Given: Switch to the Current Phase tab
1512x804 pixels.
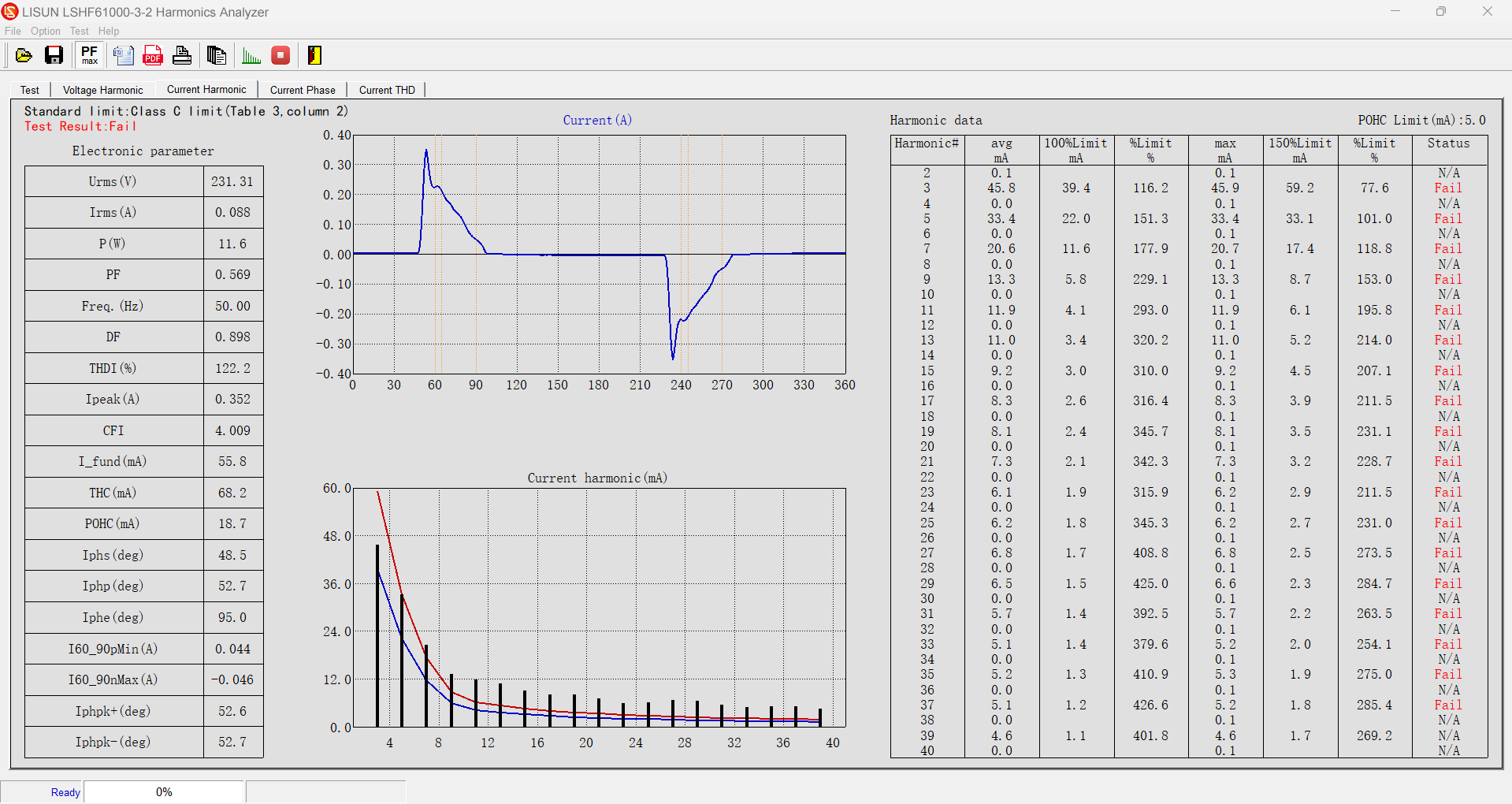Looking at the screenshot, I should point(303,90).
